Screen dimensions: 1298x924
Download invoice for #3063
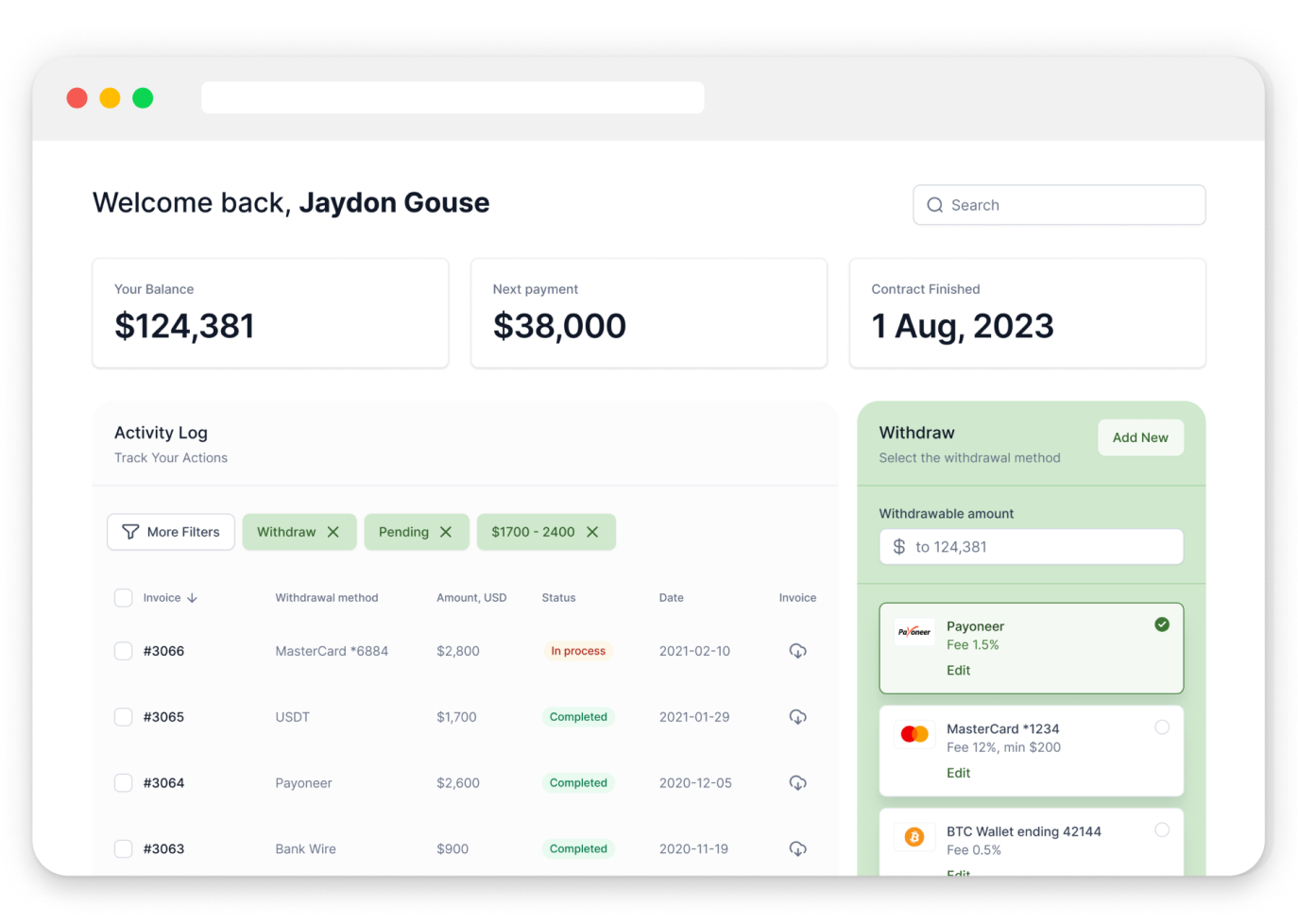[x=797, y=848]
